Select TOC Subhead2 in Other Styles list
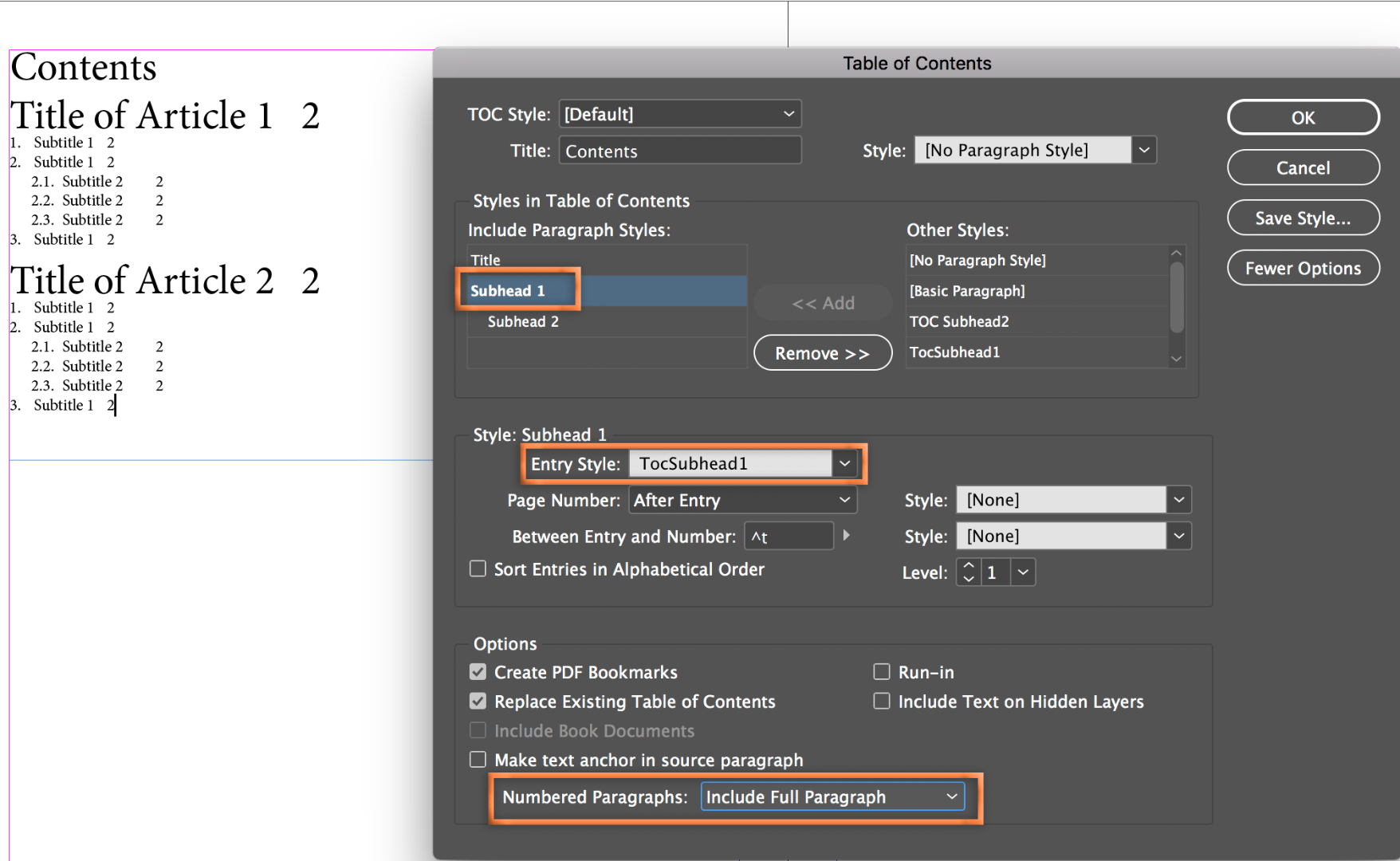1400x861 pixels. 959,321
